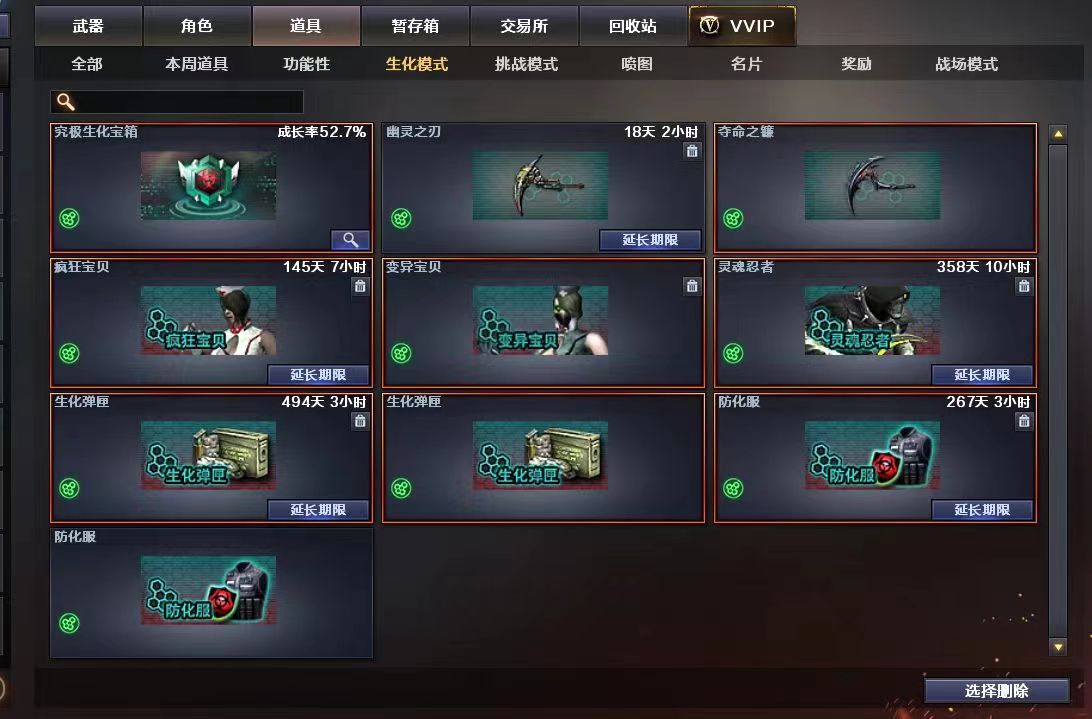Screen dimensions: 1092x719
Task: Click the 选择删除 button
Action: point(997,690)
